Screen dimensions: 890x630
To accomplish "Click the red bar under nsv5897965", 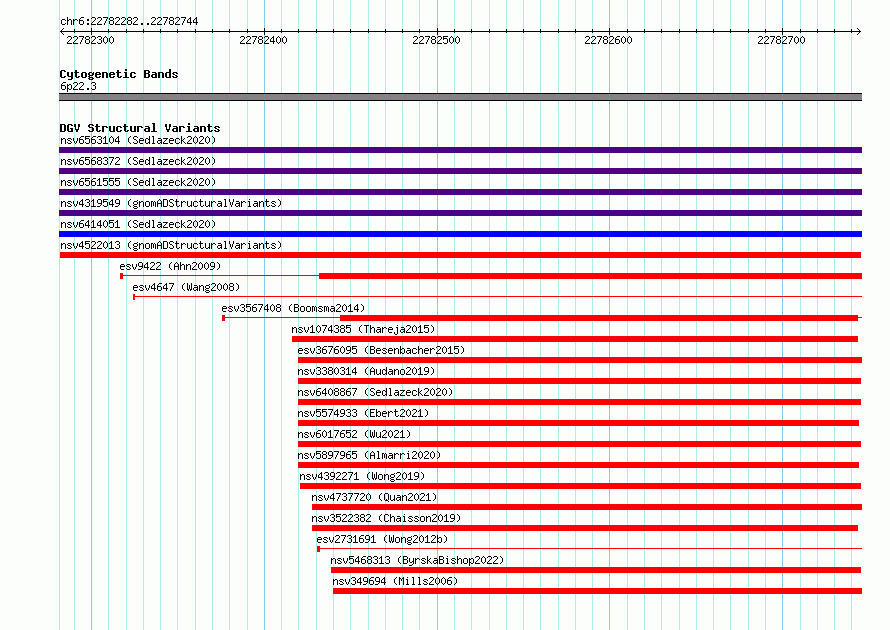I will pos(578,465).
